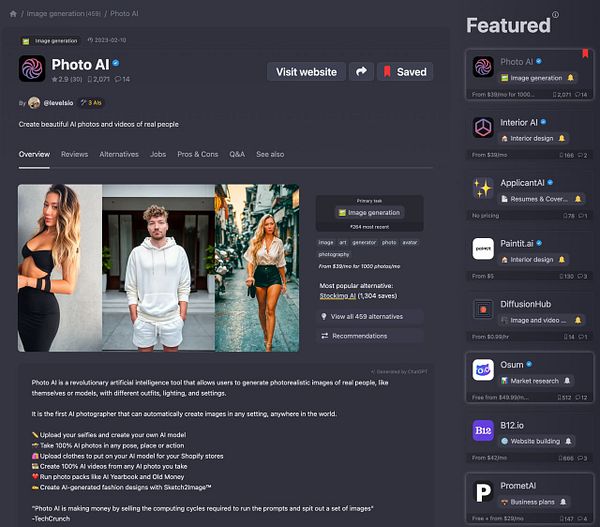Click the Recommendations button

click(369, 336)
